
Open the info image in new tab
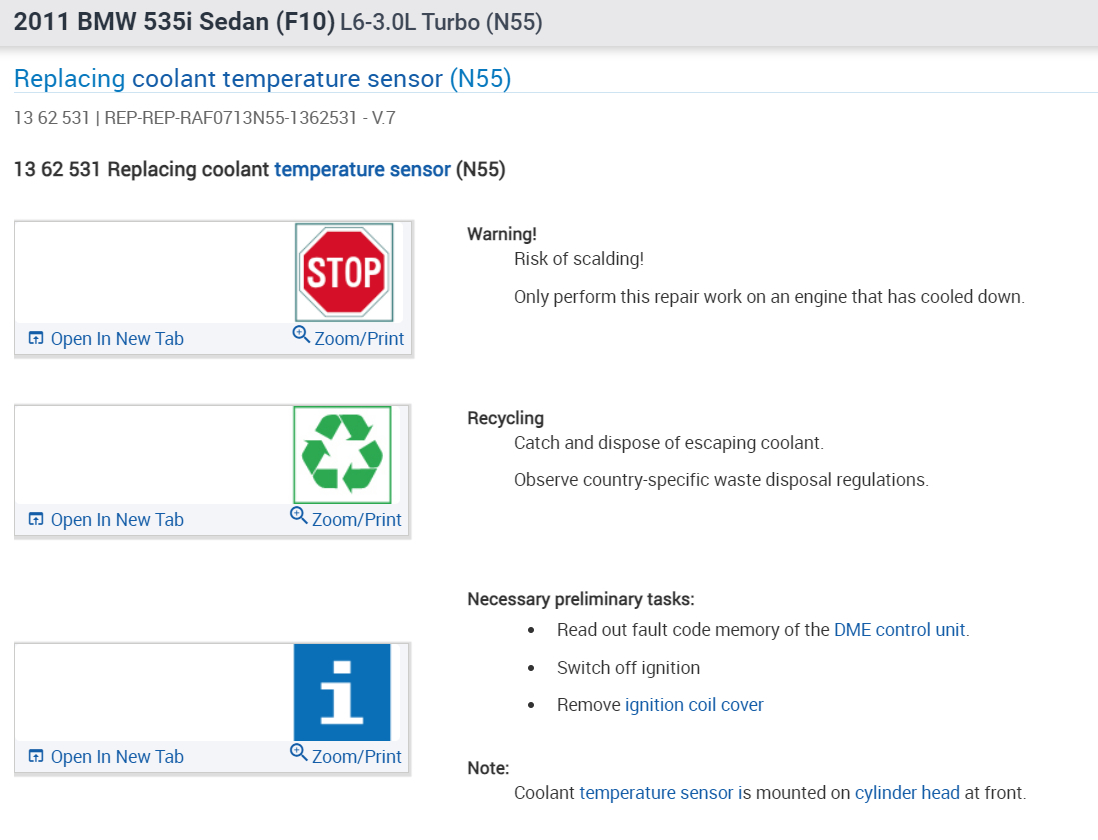tap(106, 757)
